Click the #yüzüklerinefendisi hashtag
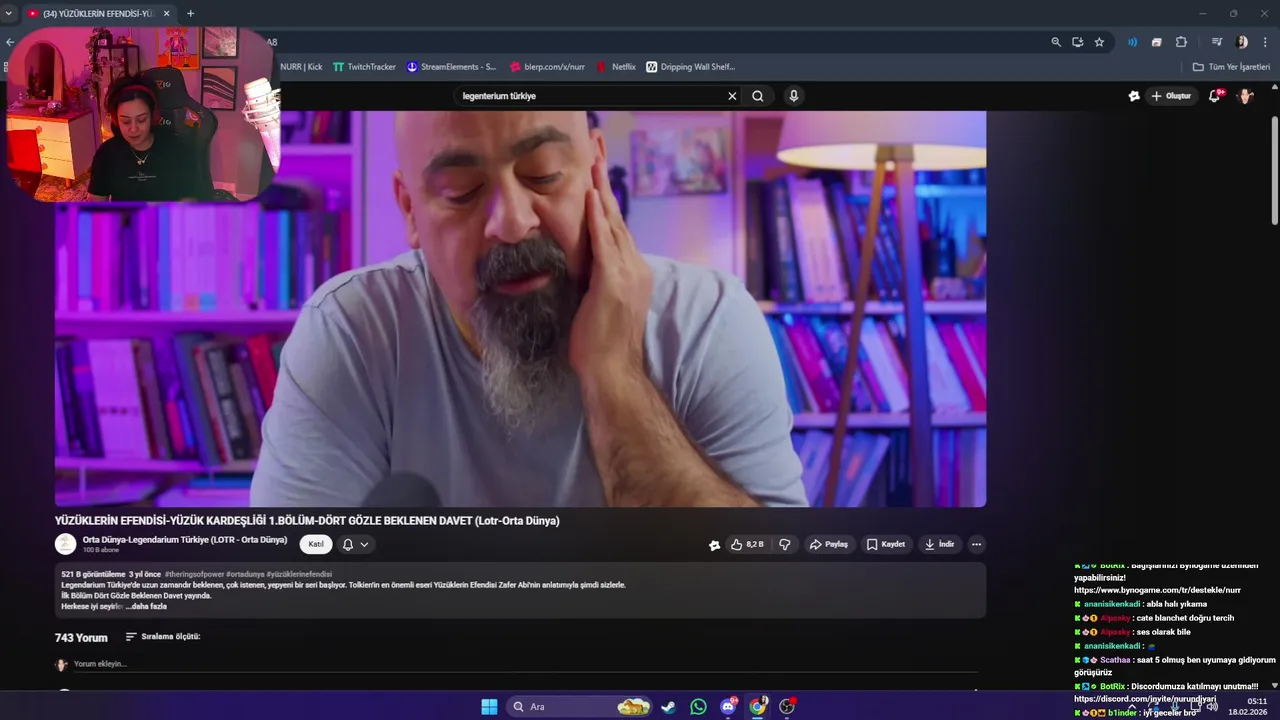Viewport: 1280px width, 720px height. 299,574
